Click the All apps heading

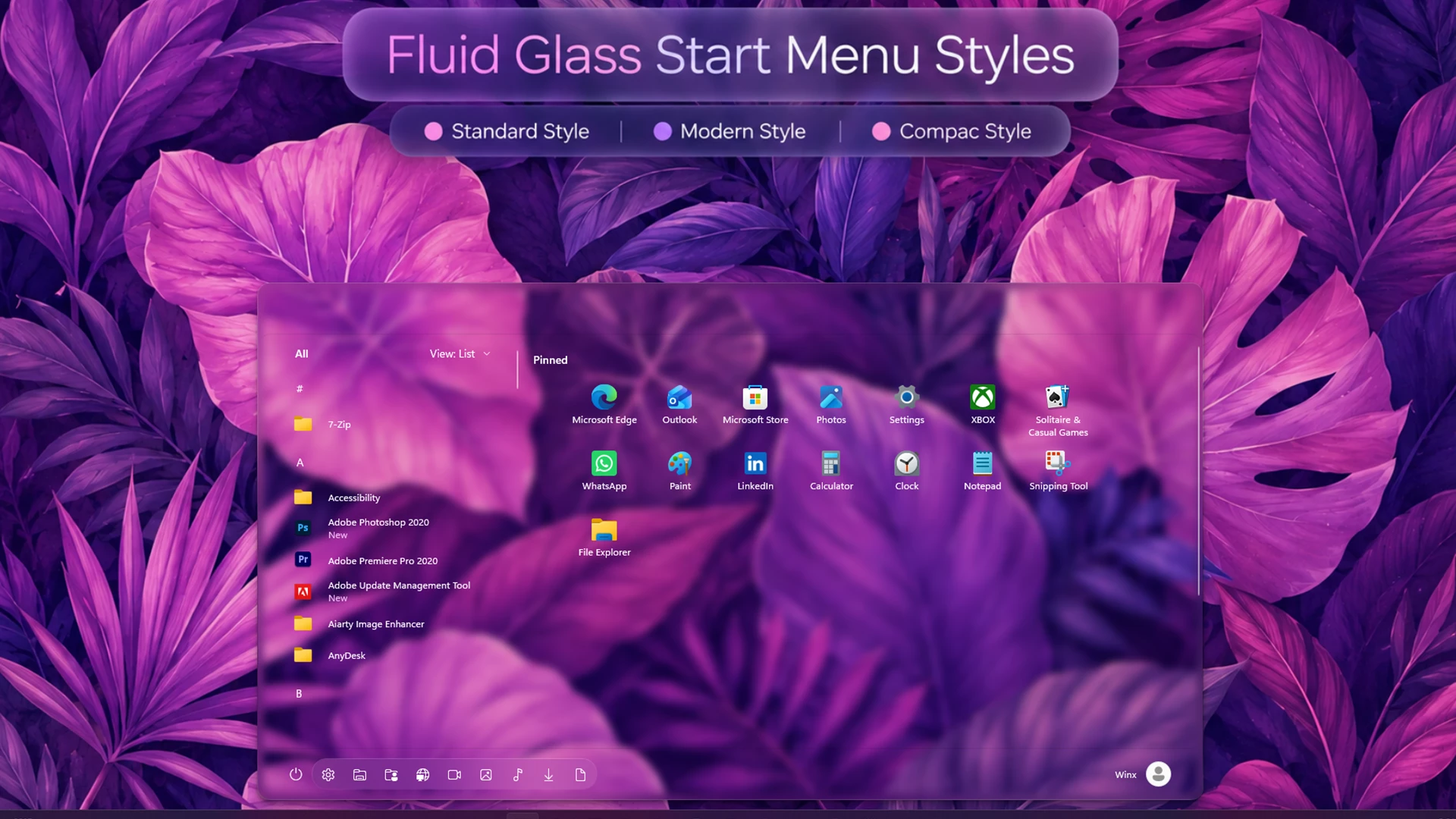pos(302,354)
